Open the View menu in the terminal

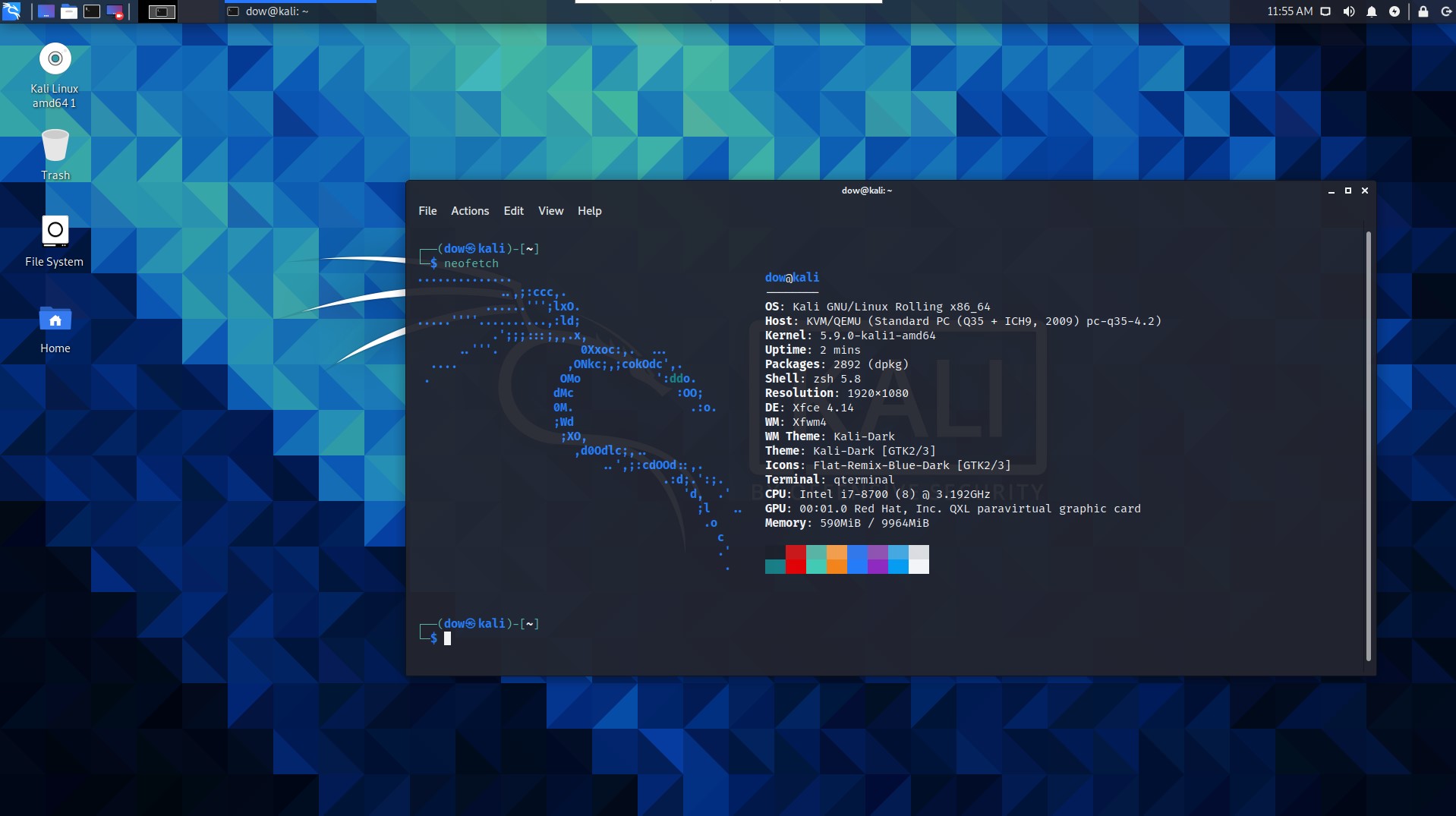[550, 211]
